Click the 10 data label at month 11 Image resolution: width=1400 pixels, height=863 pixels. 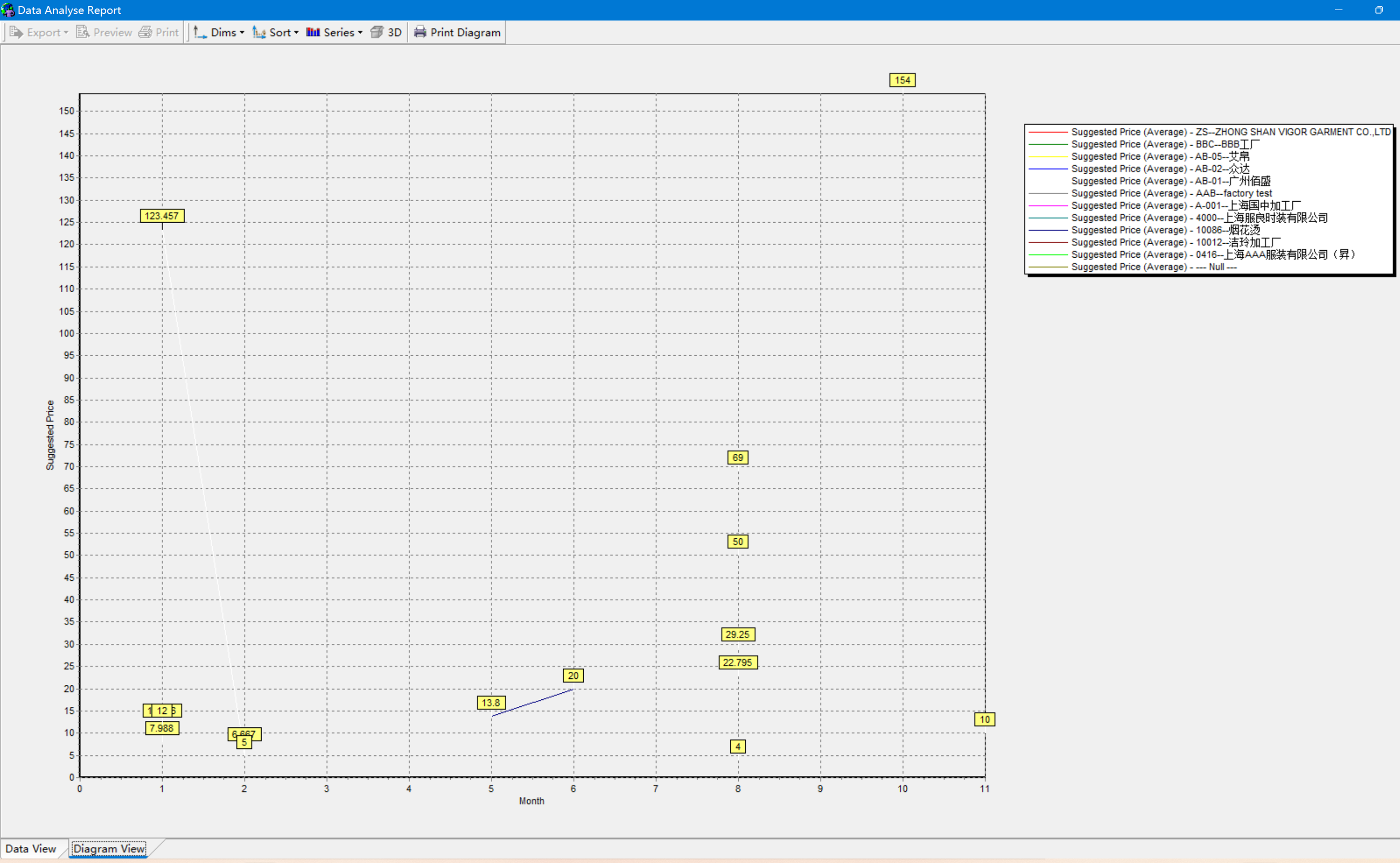tap(984, 720)
